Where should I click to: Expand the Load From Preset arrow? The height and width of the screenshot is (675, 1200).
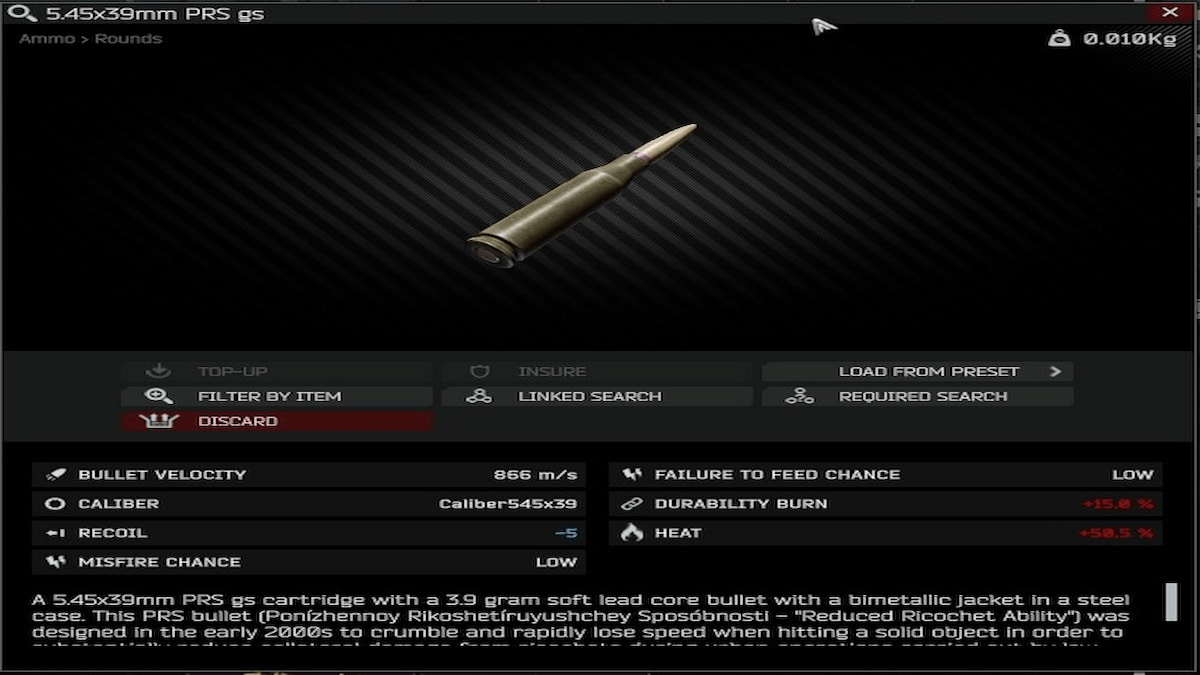click(x=1055, y=371)
